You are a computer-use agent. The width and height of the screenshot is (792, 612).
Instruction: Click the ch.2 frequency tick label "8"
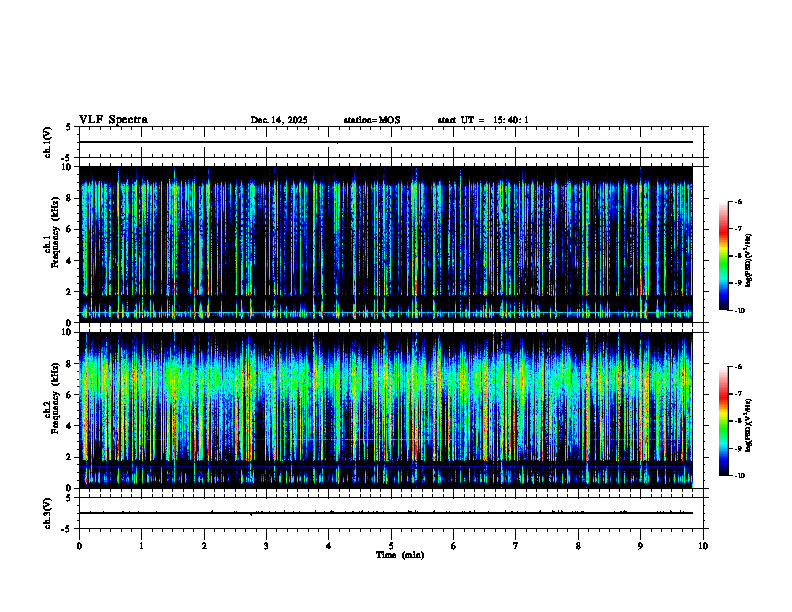coord(70,364)
